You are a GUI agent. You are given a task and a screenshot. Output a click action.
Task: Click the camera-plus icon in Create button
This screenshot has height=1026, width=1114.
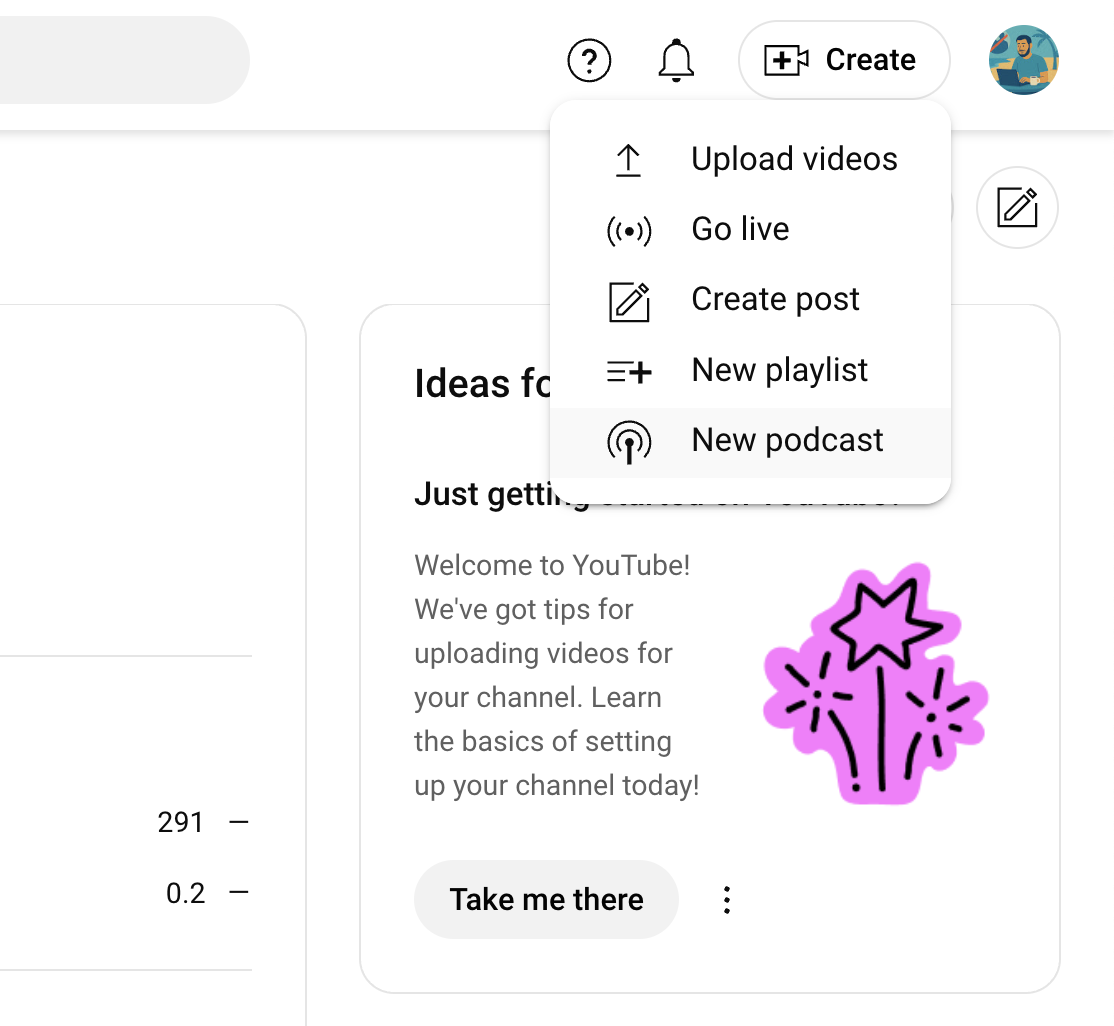(x=786, y=60)
